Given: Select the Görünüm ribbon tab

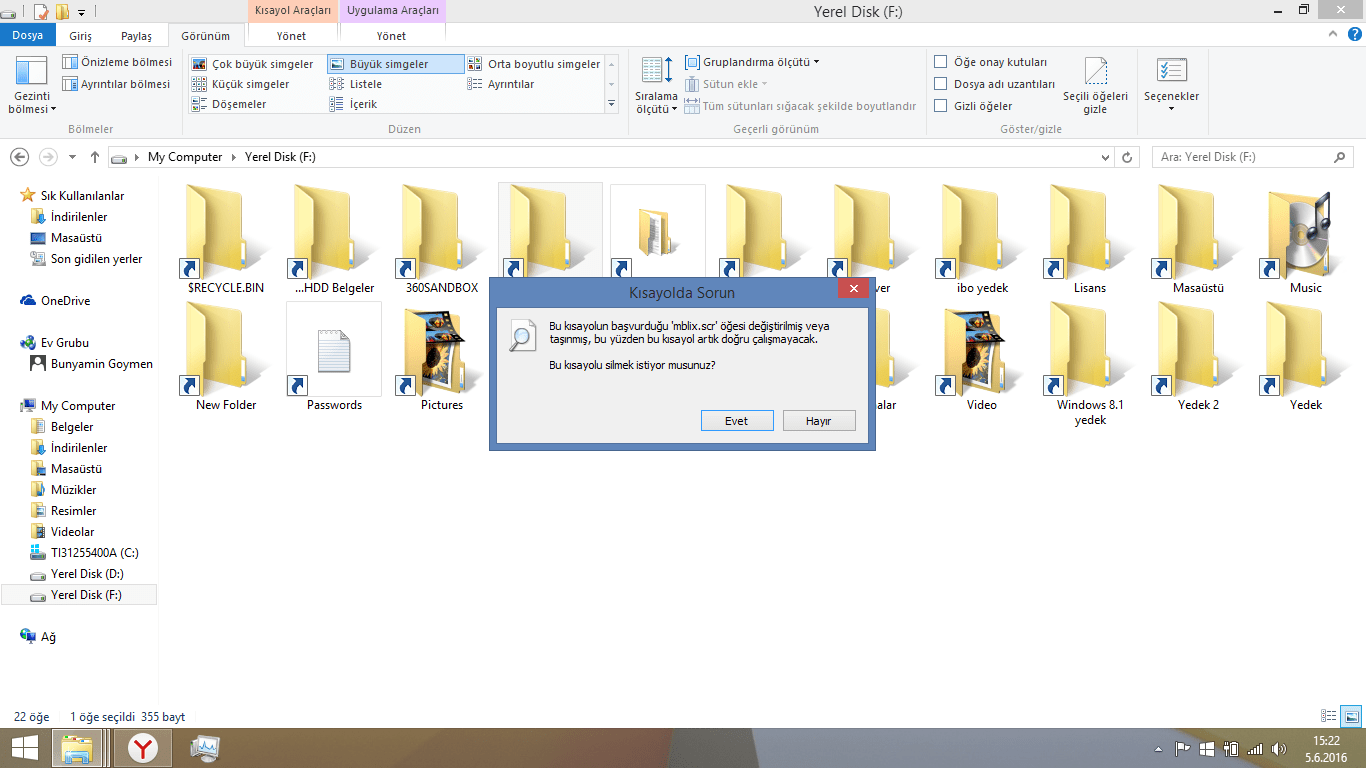Looking at the screenshot, I should click(206, 36).
